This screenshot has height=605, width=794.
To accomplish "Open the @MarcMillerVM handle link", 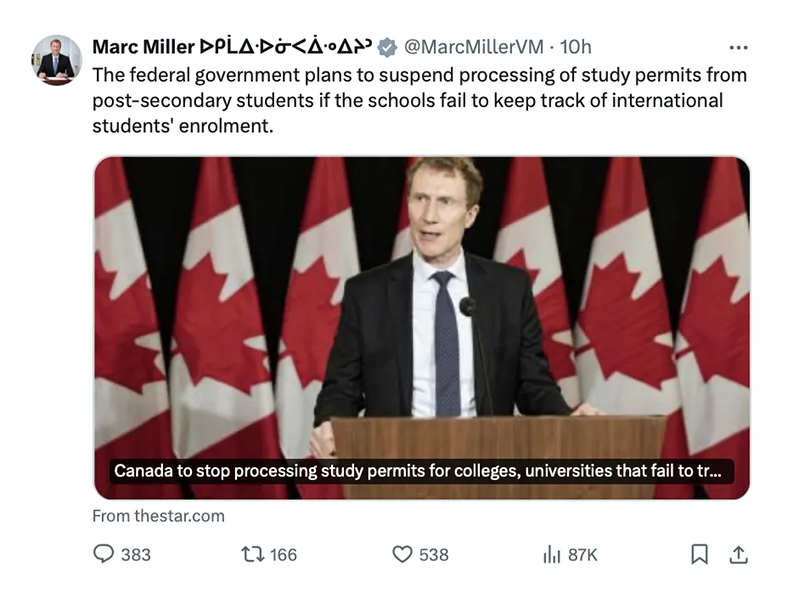I will tap(476, 47).
